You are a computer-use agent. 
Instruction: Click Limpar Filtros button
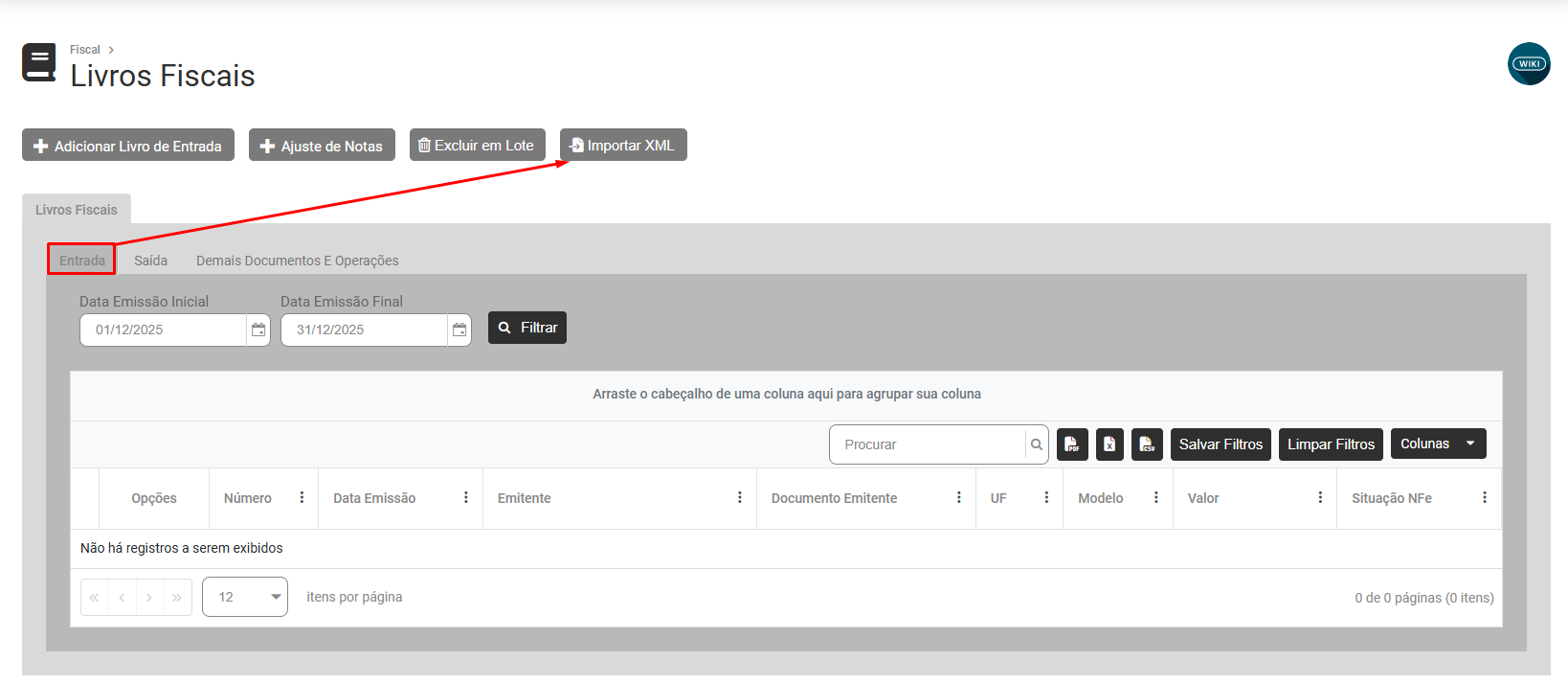point(1331,444)
